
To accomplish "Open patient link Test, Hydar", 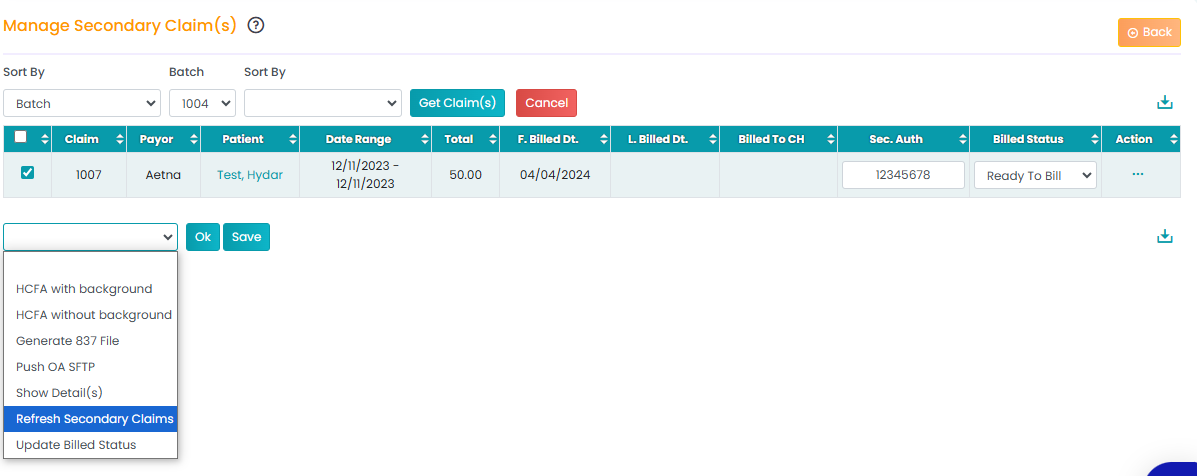I will pos(250,175).
